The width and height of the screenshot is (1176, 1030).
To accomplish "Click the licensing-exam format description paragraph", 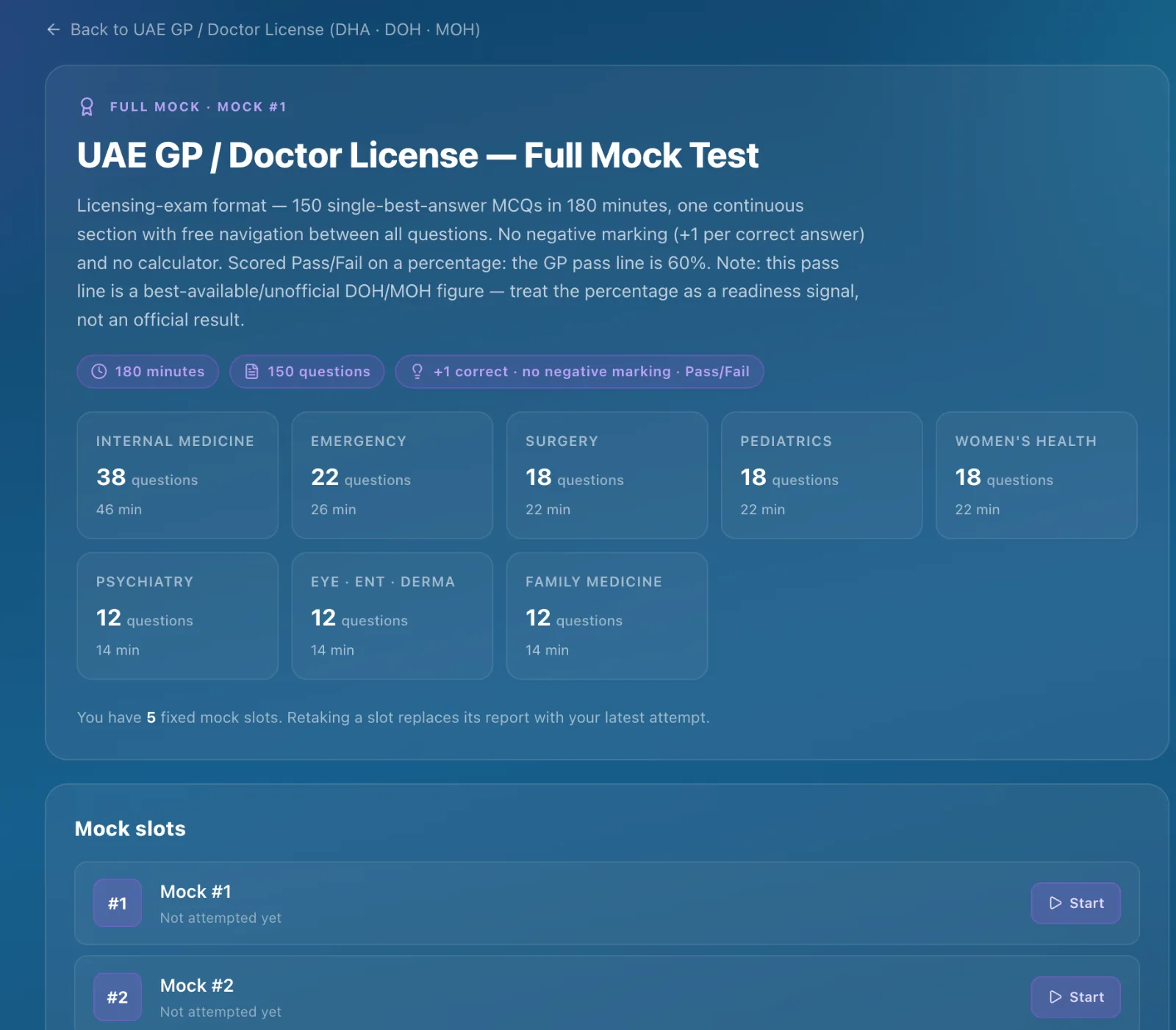I will [471, 263].
